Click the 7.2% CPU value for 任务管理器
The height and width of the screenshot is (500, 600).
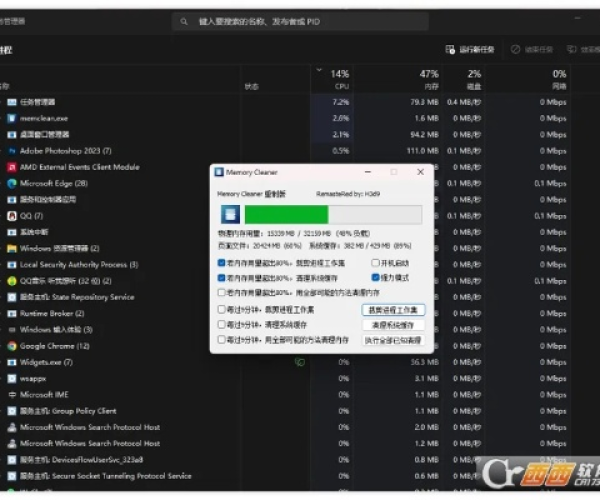coord(341,102)
